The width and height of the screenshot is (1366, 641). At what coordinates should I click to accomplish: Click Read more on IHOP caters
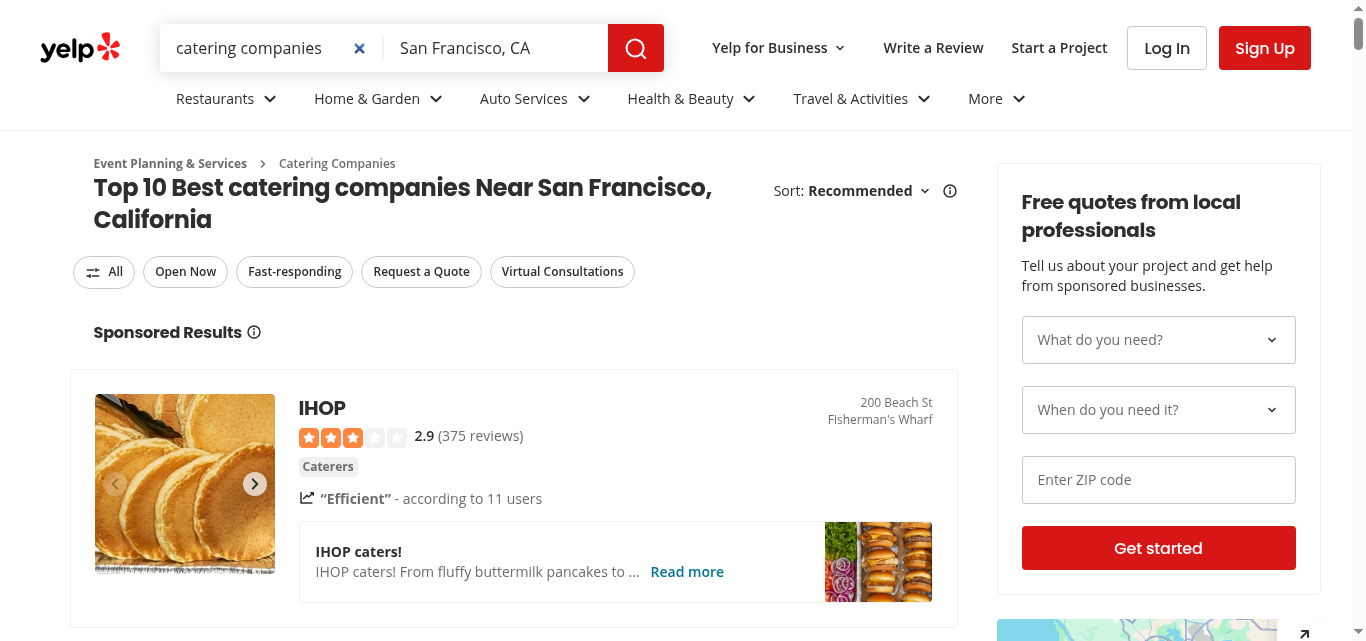687,572
